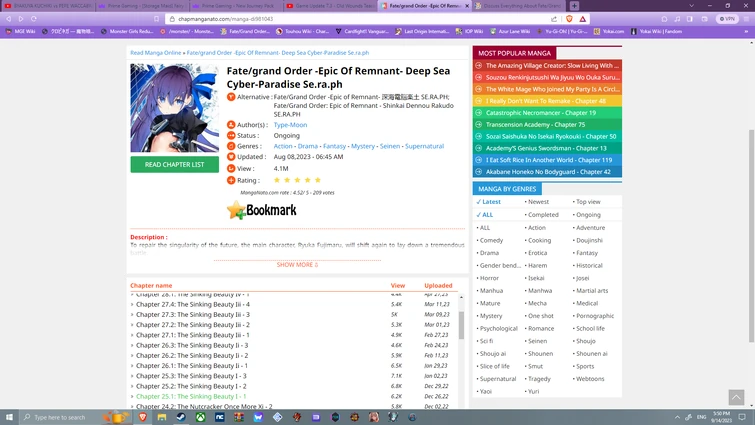Open Touhou Wiki bookmark
The image size is (755, 425).
302,31
